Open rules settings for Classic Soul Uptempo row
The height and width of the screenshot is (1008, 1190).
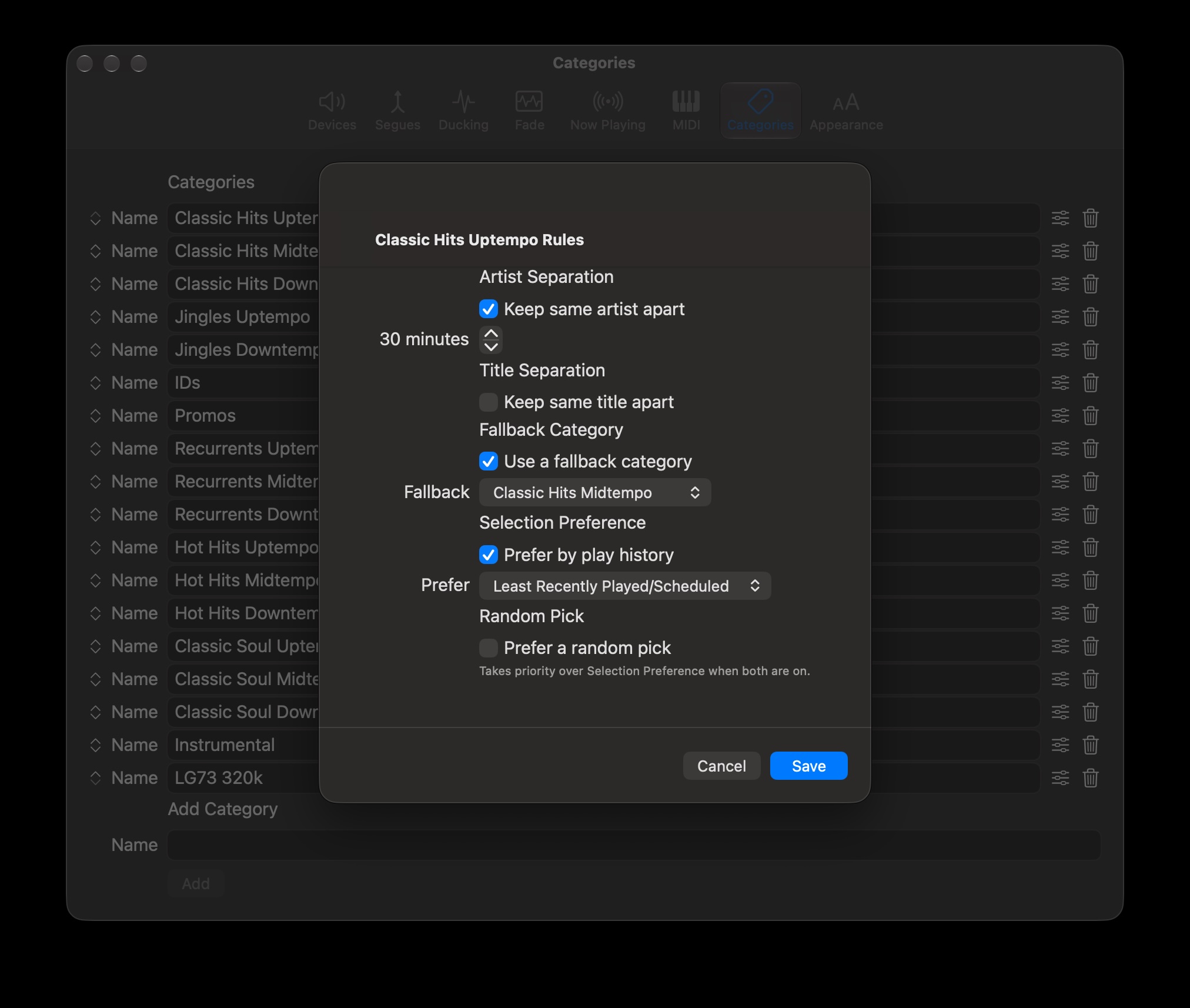click(x=1060, y=646)
